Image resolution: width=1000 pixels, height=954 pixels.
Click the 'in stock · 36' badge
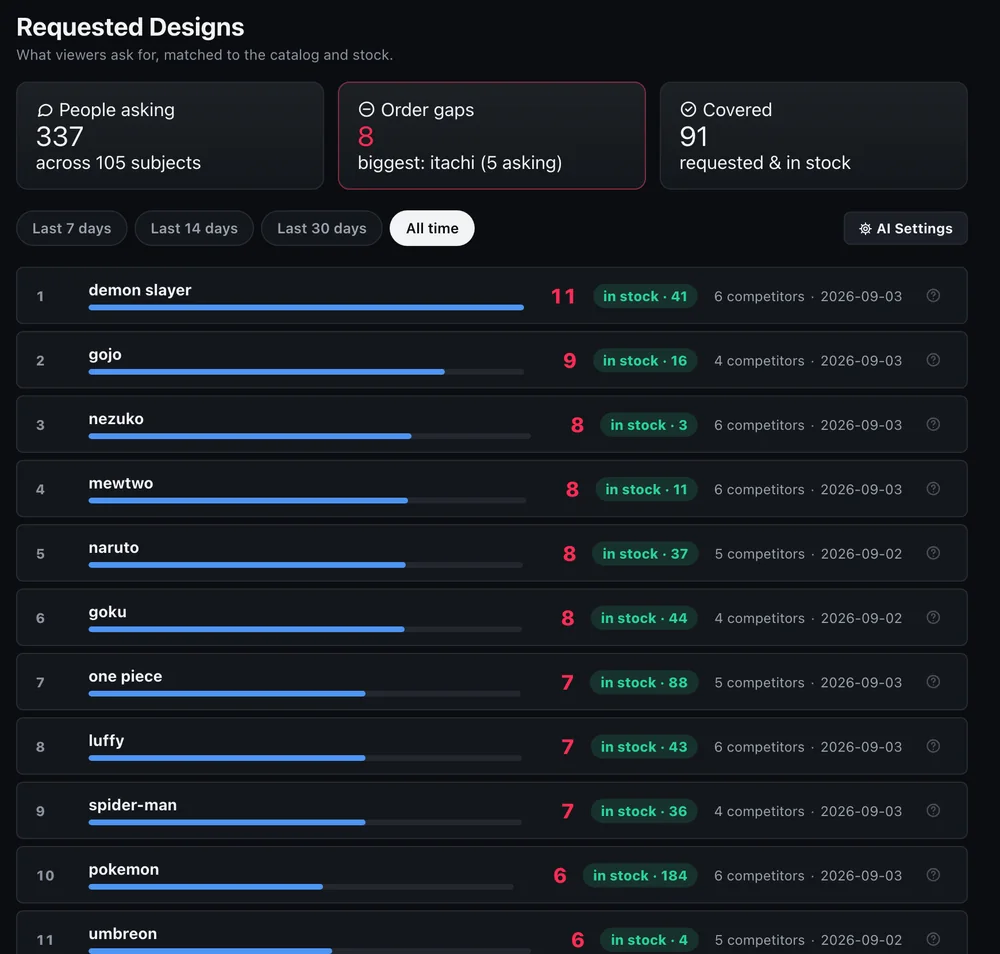coord(644,812)
